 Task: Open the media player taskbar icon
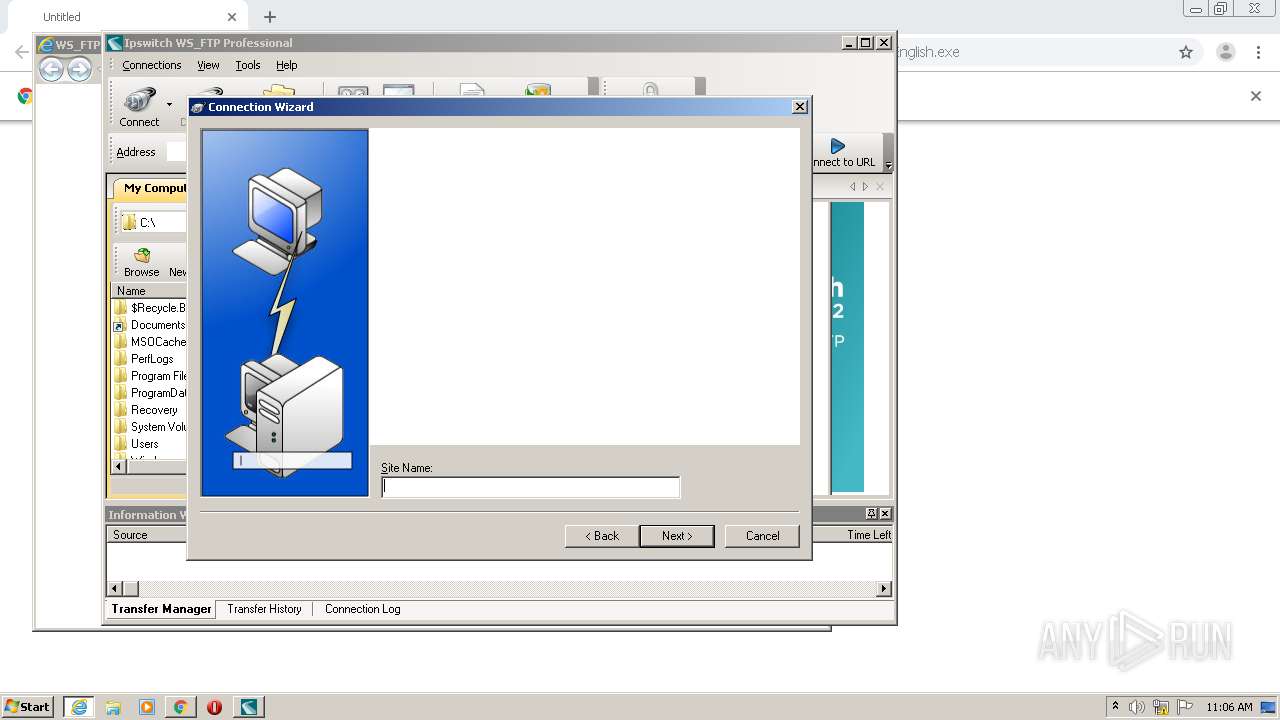(x=147, y=707)
